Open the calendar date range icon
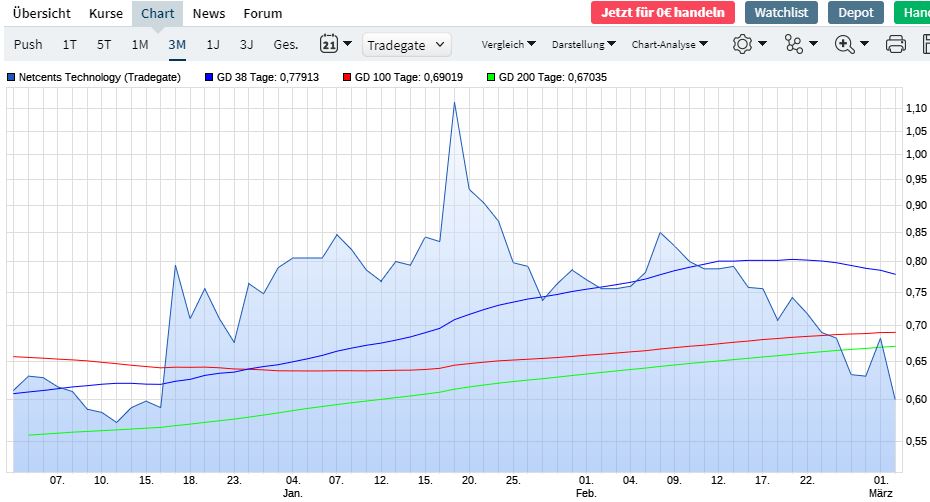This screenshot has width=930, height=502. pos(329,43)
